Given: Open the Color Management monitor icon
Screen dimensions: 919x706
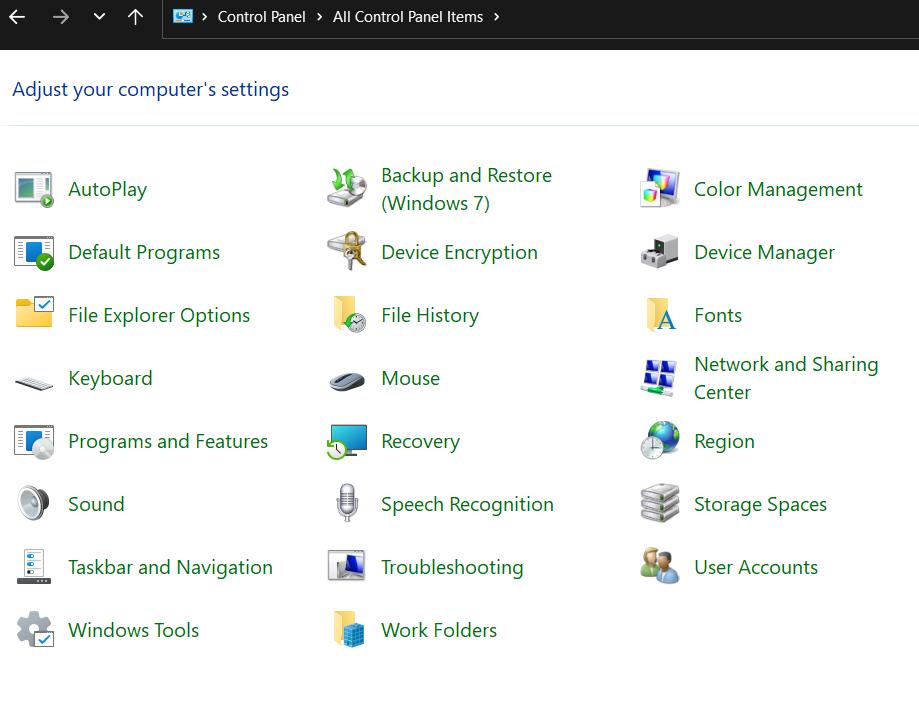Looking at the screenshot, I should (x=660, y=188).
